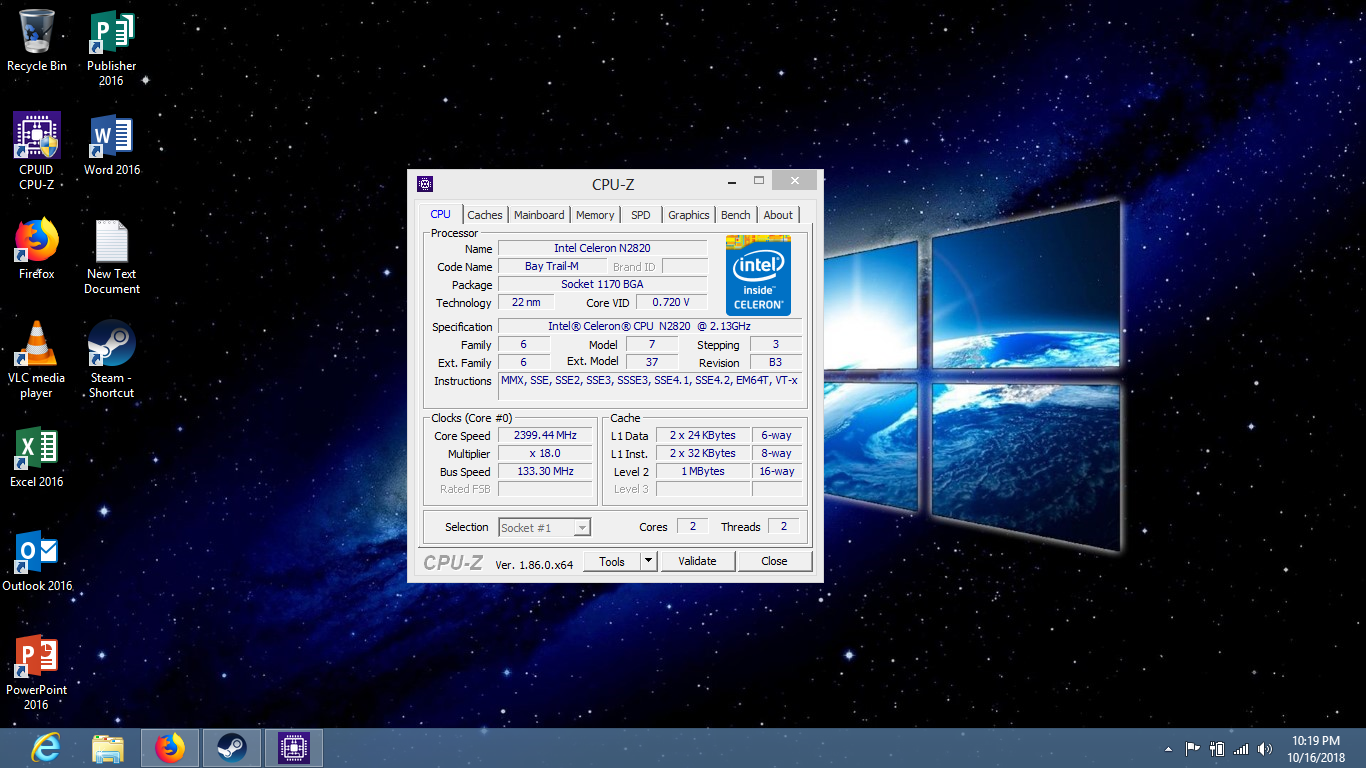Click the Tools button

612,561
